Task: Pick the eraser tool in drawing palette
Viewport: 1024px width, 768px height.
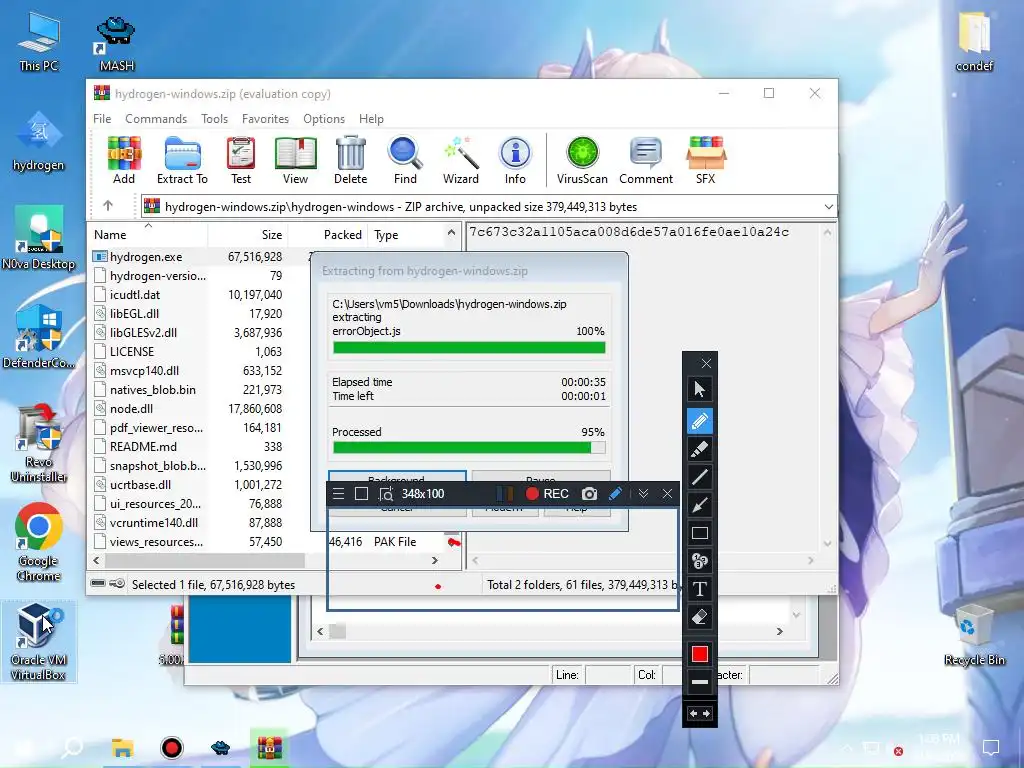Action: (699, 617)
